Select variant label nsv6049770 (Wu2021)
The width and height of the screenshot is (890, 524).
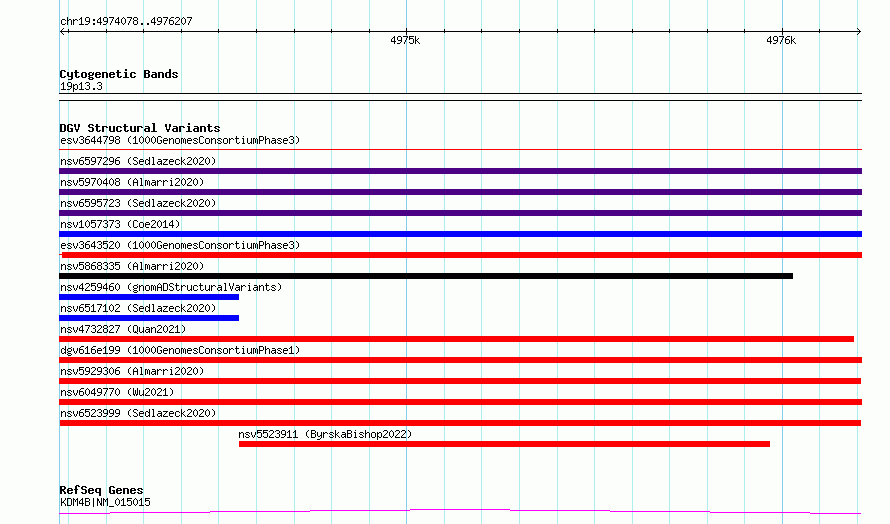(117, 392)
